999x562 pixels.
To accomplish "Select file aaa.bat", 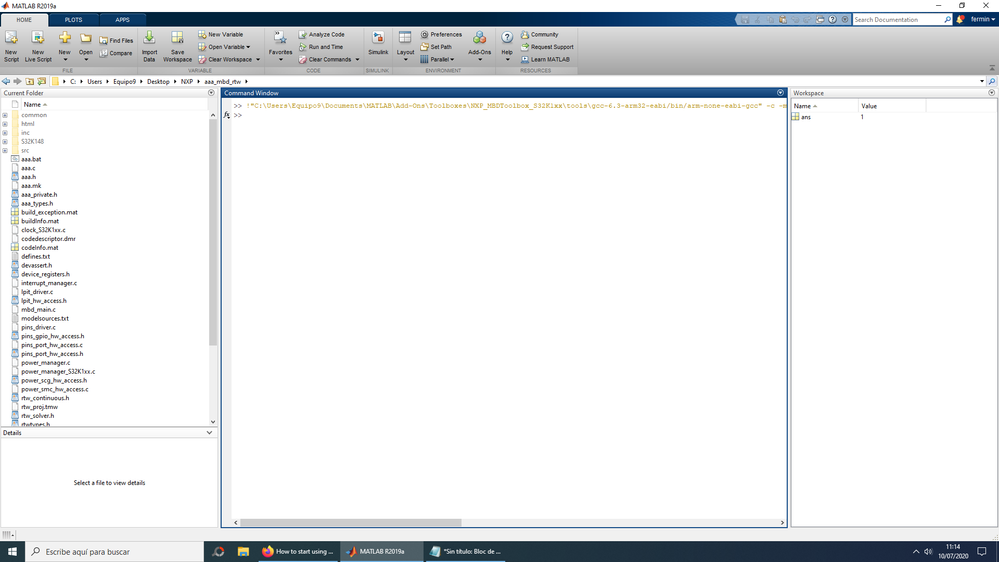I will [31, 159].
